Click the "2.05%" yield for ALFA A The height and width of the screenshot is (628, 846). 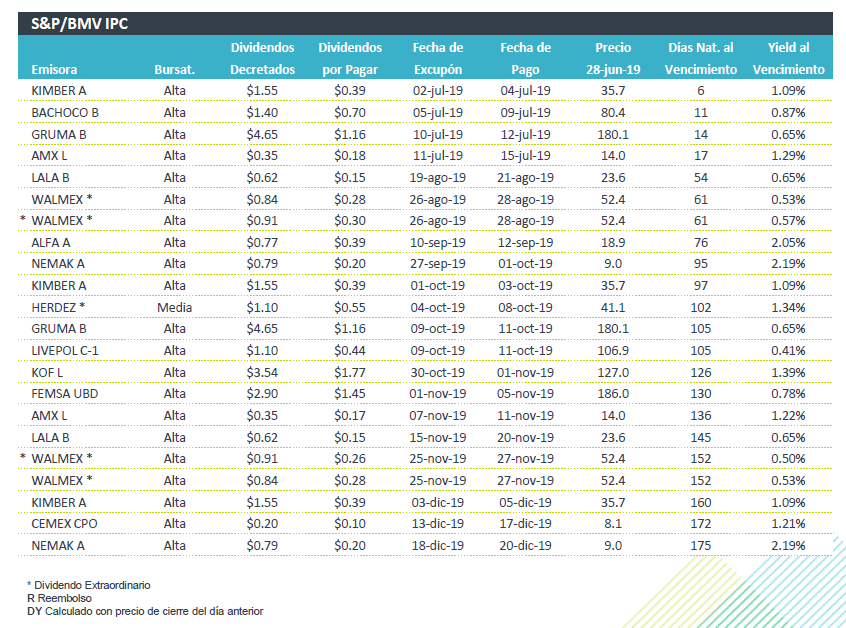tap(788, 243)
